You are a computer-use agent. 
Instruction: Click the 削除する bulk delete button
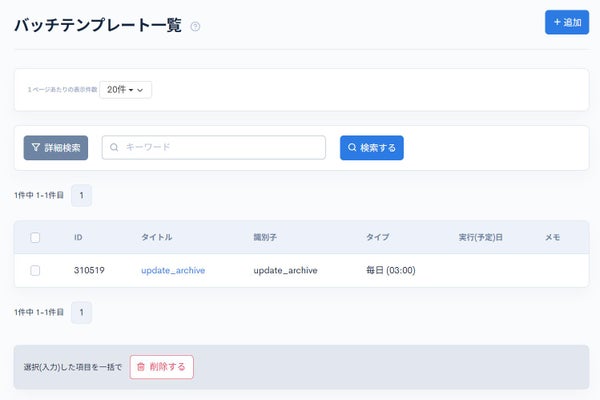pos(161,367)
